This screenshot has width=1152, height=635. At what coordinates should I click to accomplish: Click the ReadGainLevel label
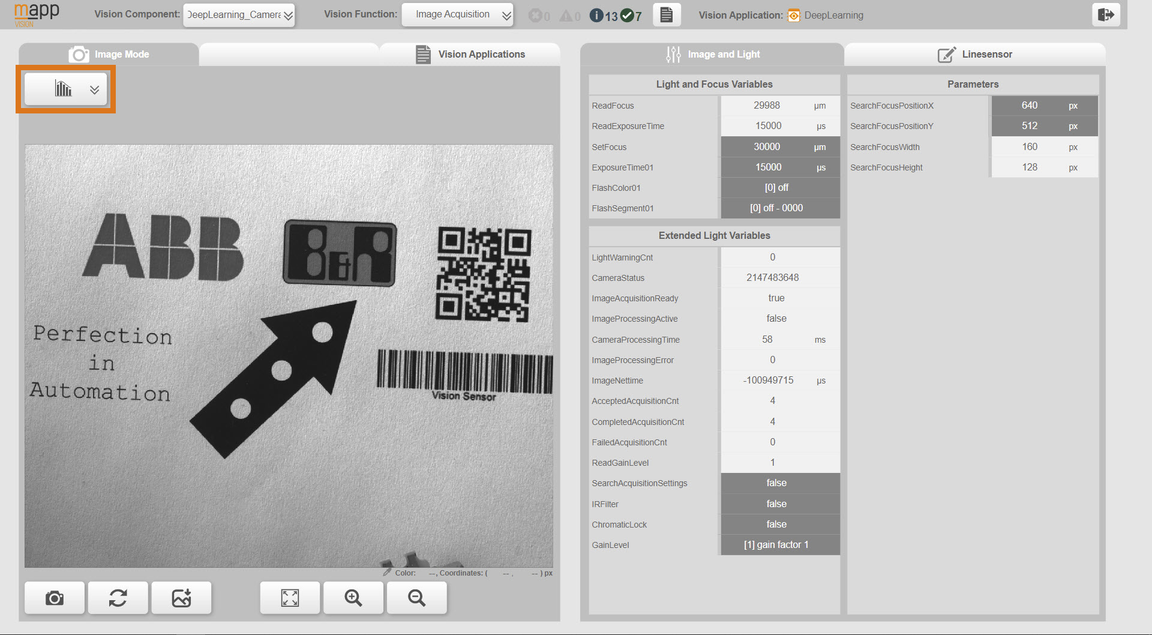click(x=620, y=463)
